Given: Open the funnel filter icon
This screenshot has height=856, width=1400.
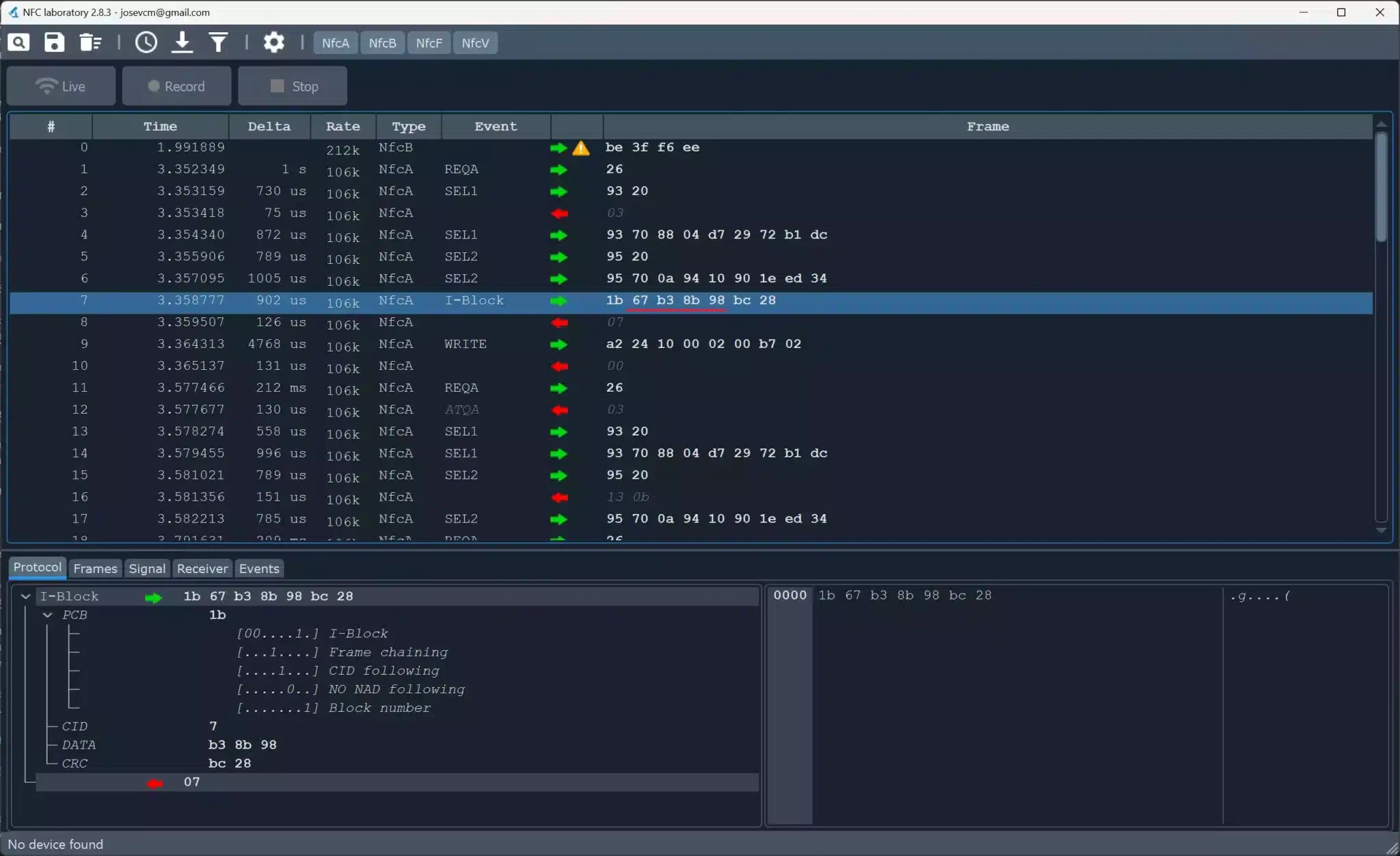Looking at the screenshot, I should 218,42.
